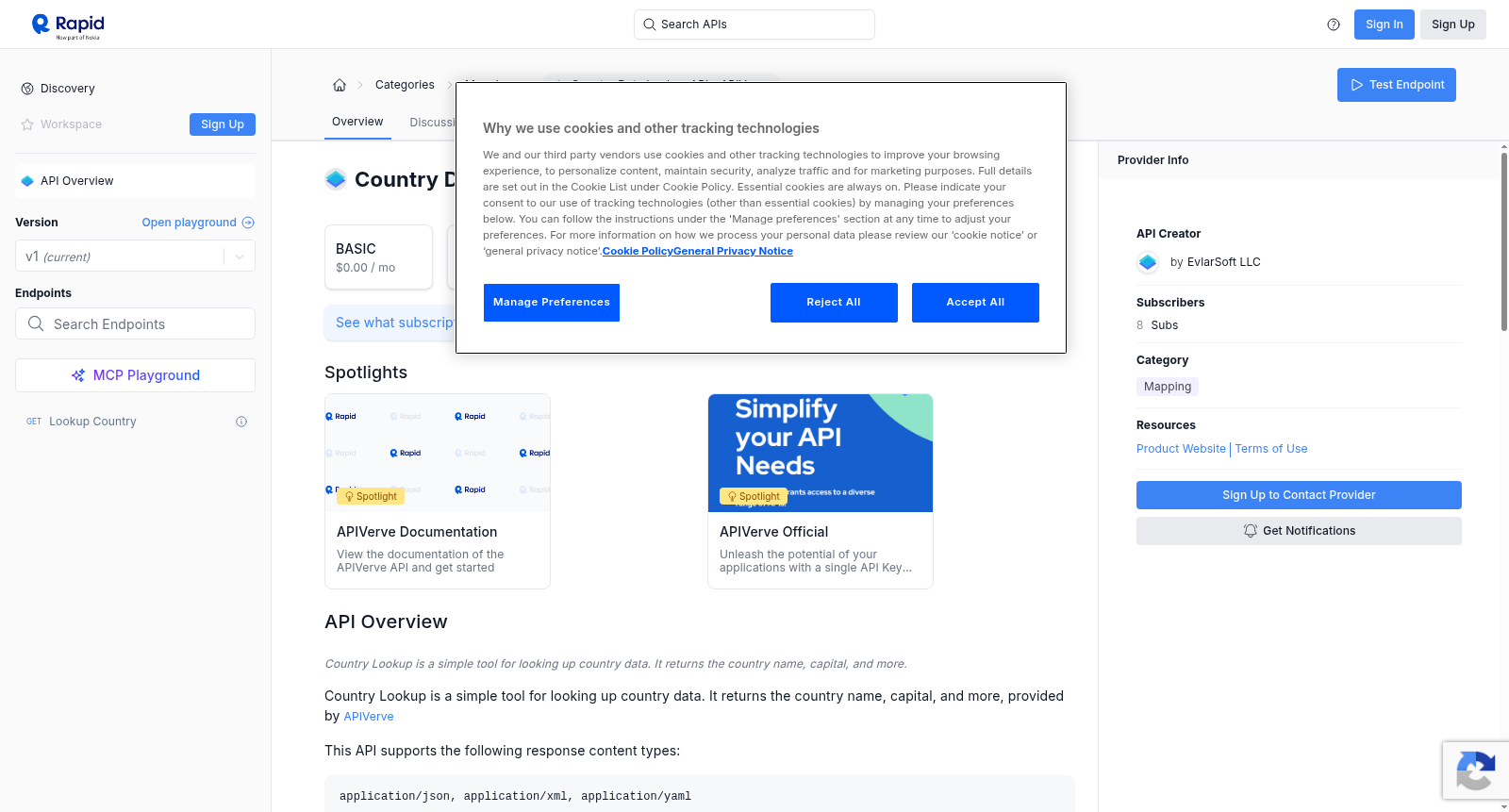Open the reCAPTCHA badge
Screen dimensions: 1509x812
[x=1475, y=771]
